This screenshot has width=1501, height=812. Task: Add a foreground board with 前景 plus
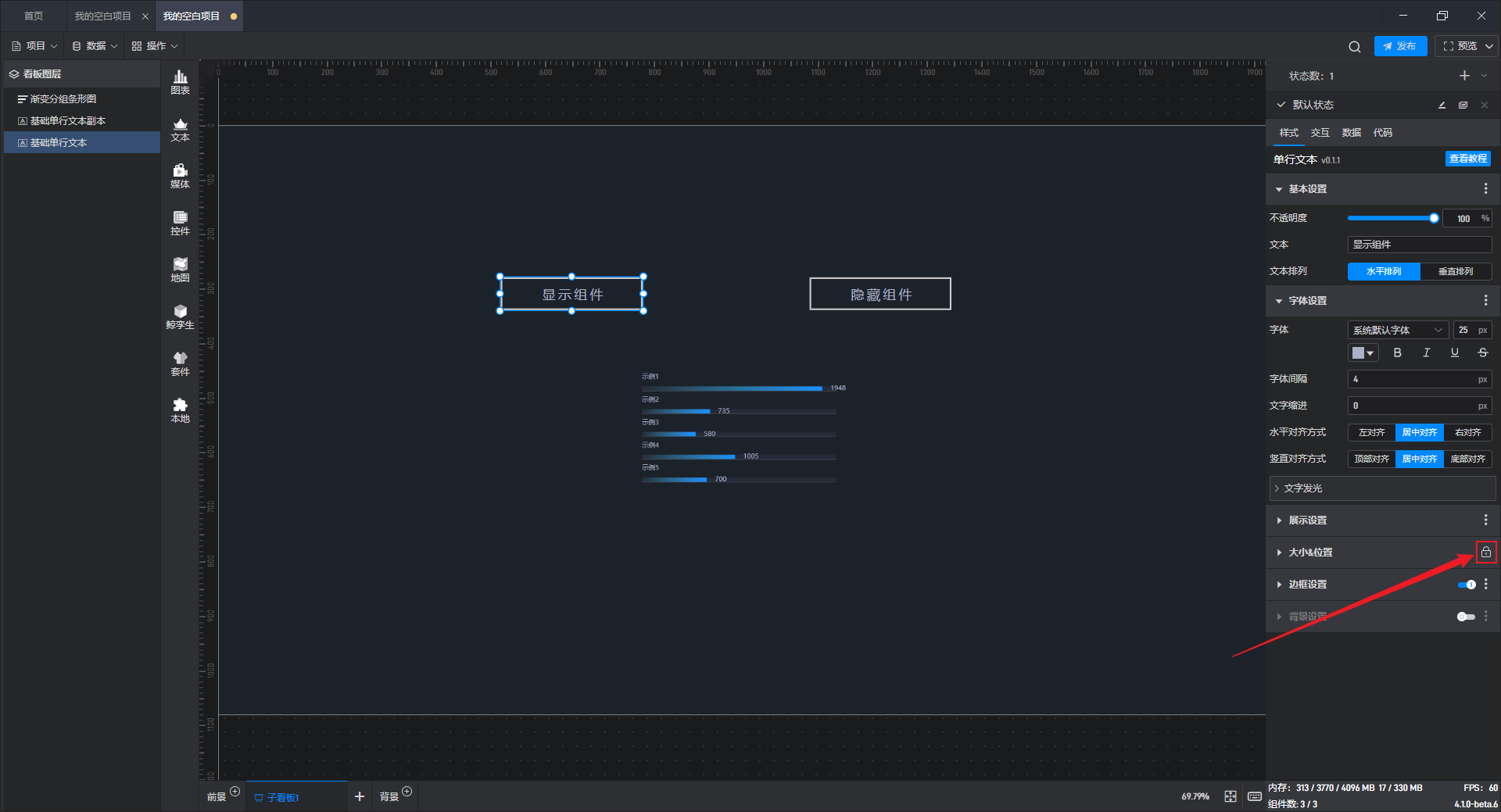[x=235, y=792]
